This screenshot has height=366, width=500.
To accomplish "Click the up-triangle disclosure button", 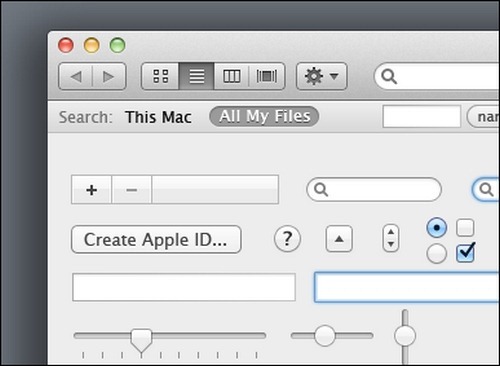I will (339, 239).
